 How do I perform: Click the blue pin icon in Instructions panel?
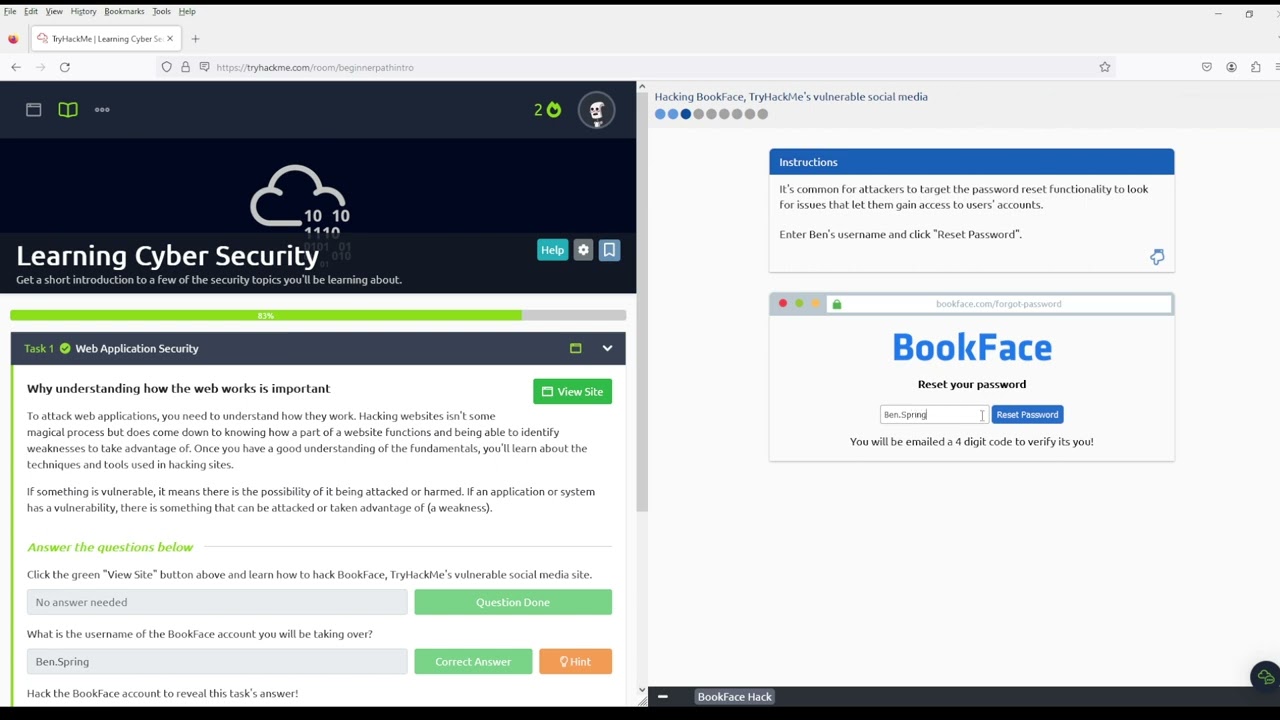tap(1157, 257)
